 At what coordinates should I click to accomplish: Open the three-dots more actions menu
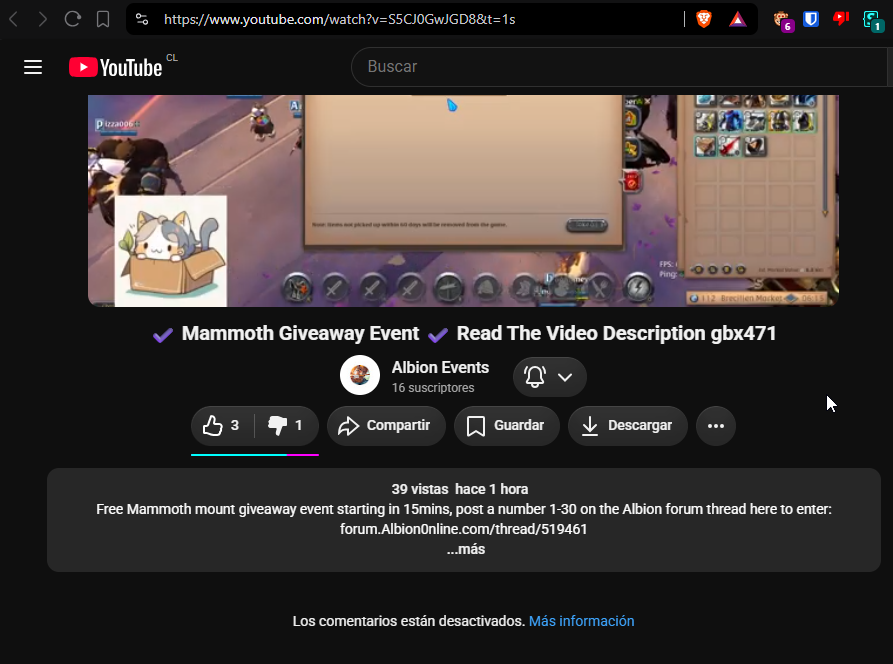pyautogui.click(x=716, y=425)
